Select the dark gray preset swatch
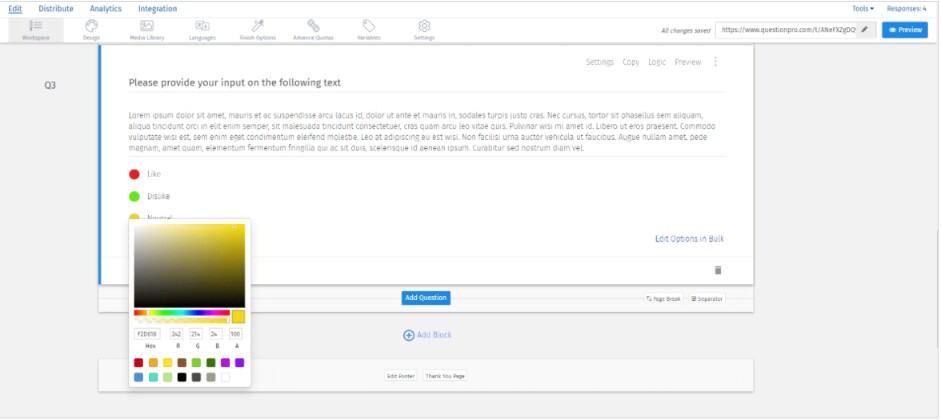Screen dimensions: 941x420 196,377
